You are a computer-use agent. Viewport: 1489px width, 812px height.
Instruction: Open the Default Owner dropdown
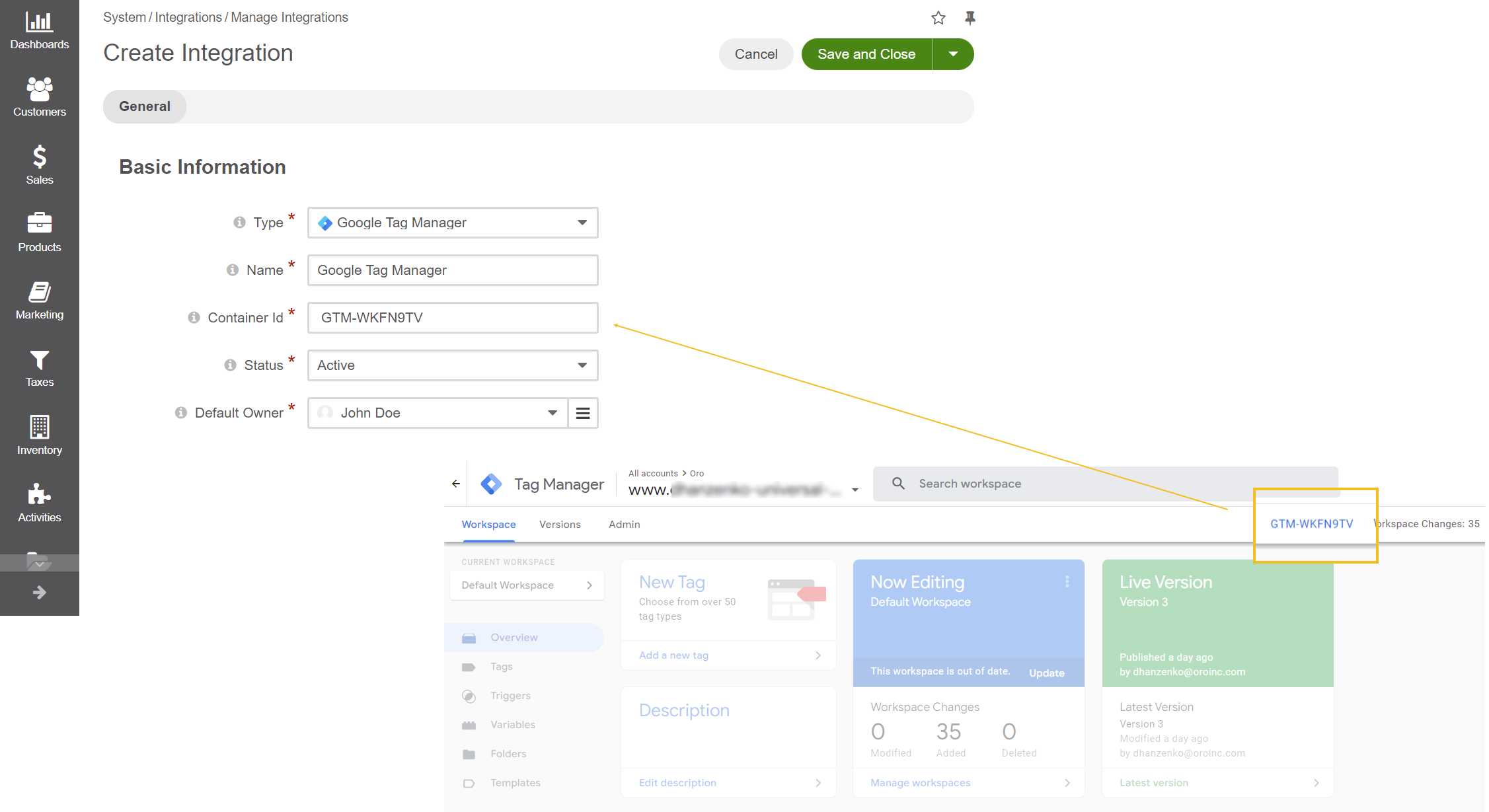click(x=553, y=413)
